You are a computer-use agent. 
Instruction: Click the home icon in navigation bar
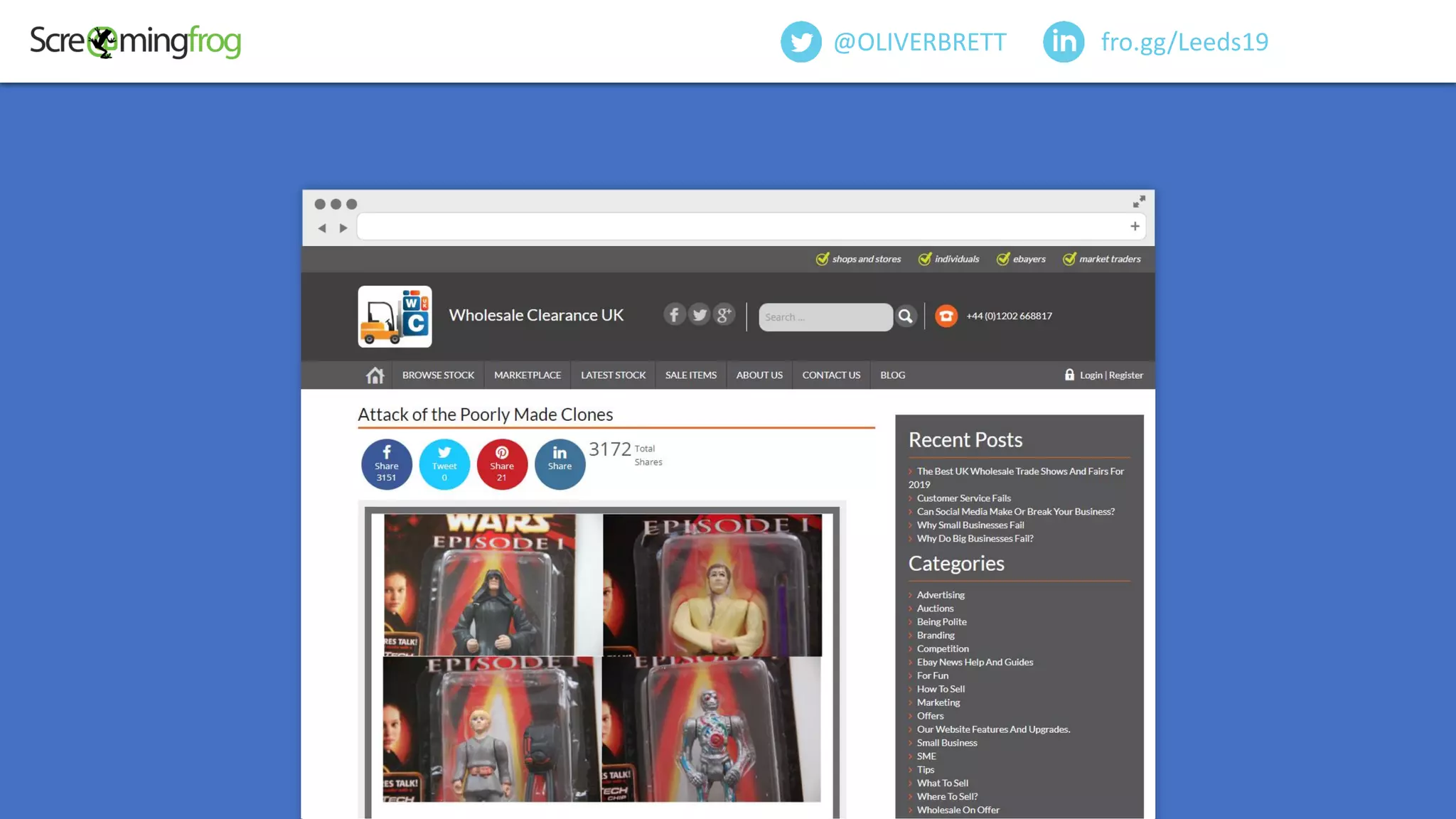tap(375, 375)
